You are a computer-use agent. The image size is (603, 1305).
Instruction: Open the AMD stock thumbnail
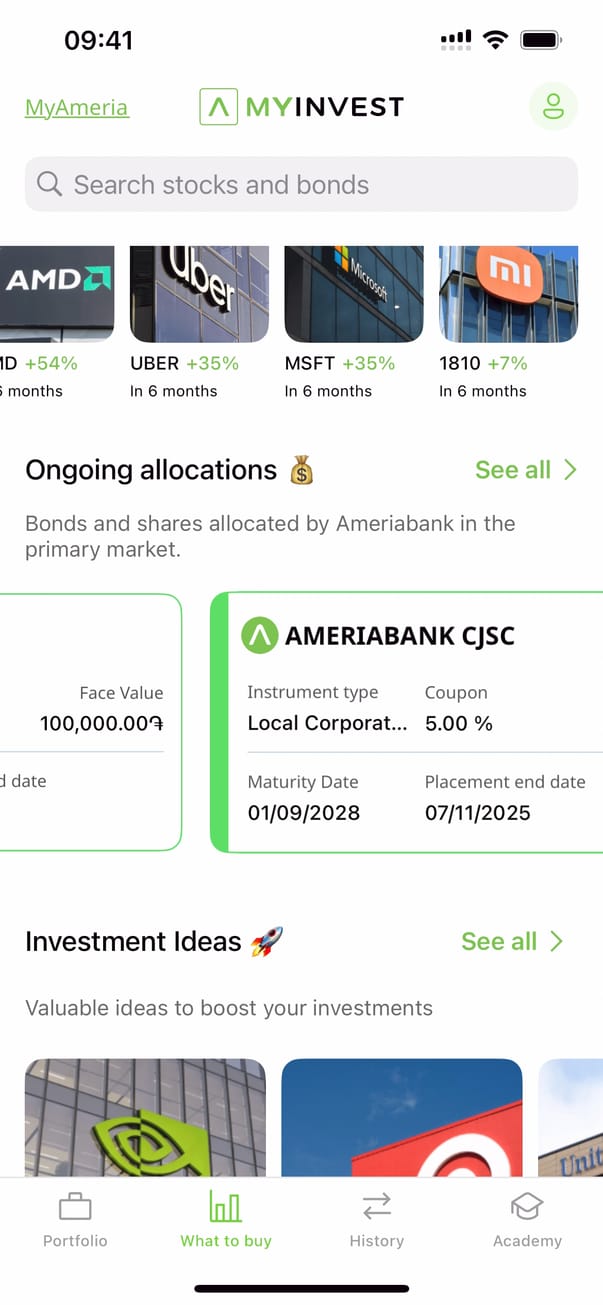coord(57,294)
